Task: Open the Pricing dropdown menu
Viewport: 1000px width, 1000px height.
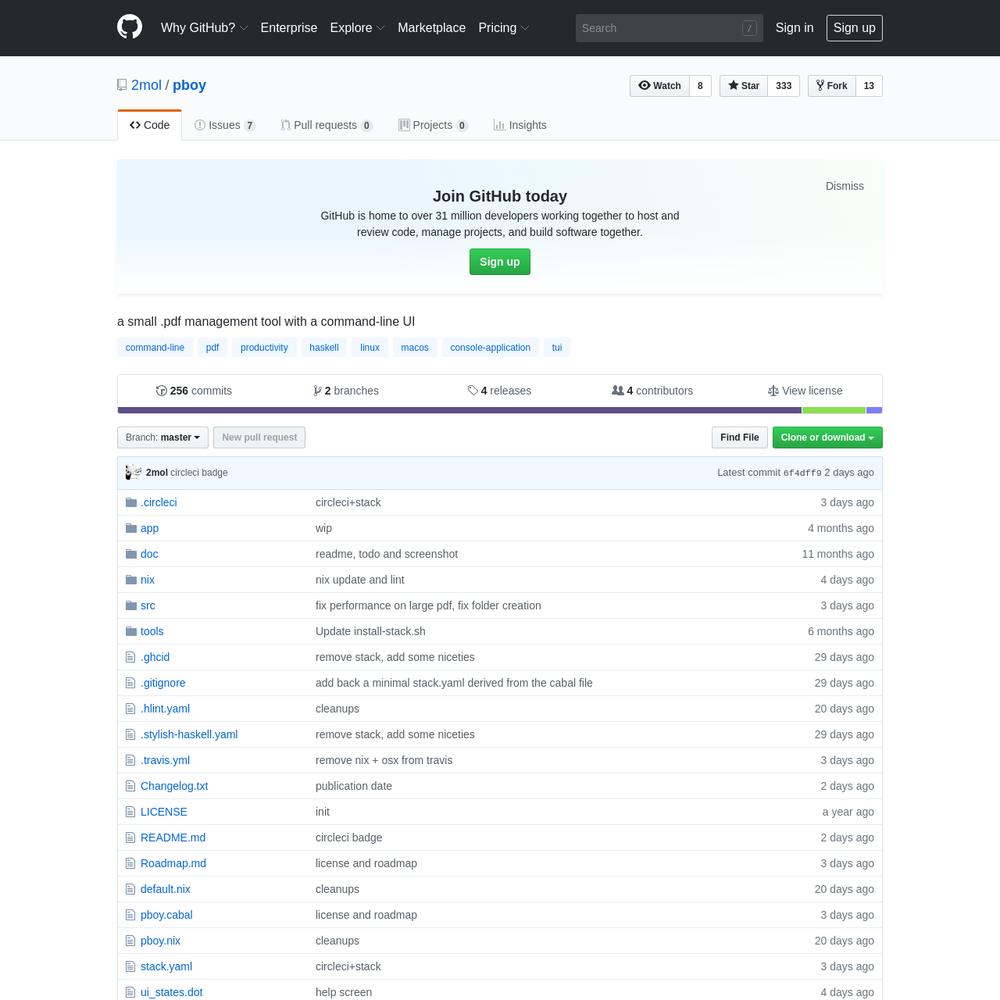Action: pos(504,28)
